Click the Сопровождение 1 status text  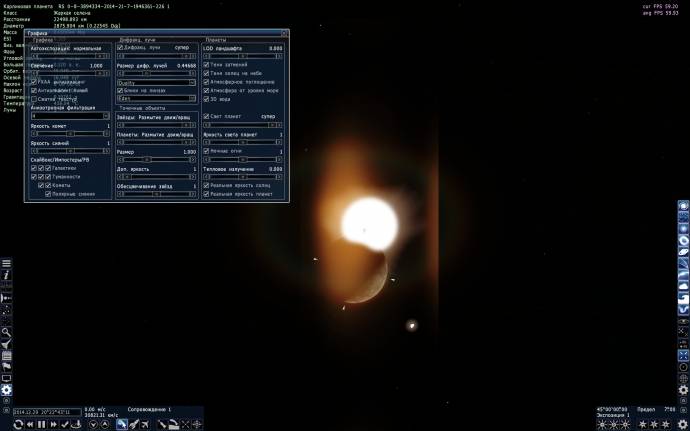[149, 409]
